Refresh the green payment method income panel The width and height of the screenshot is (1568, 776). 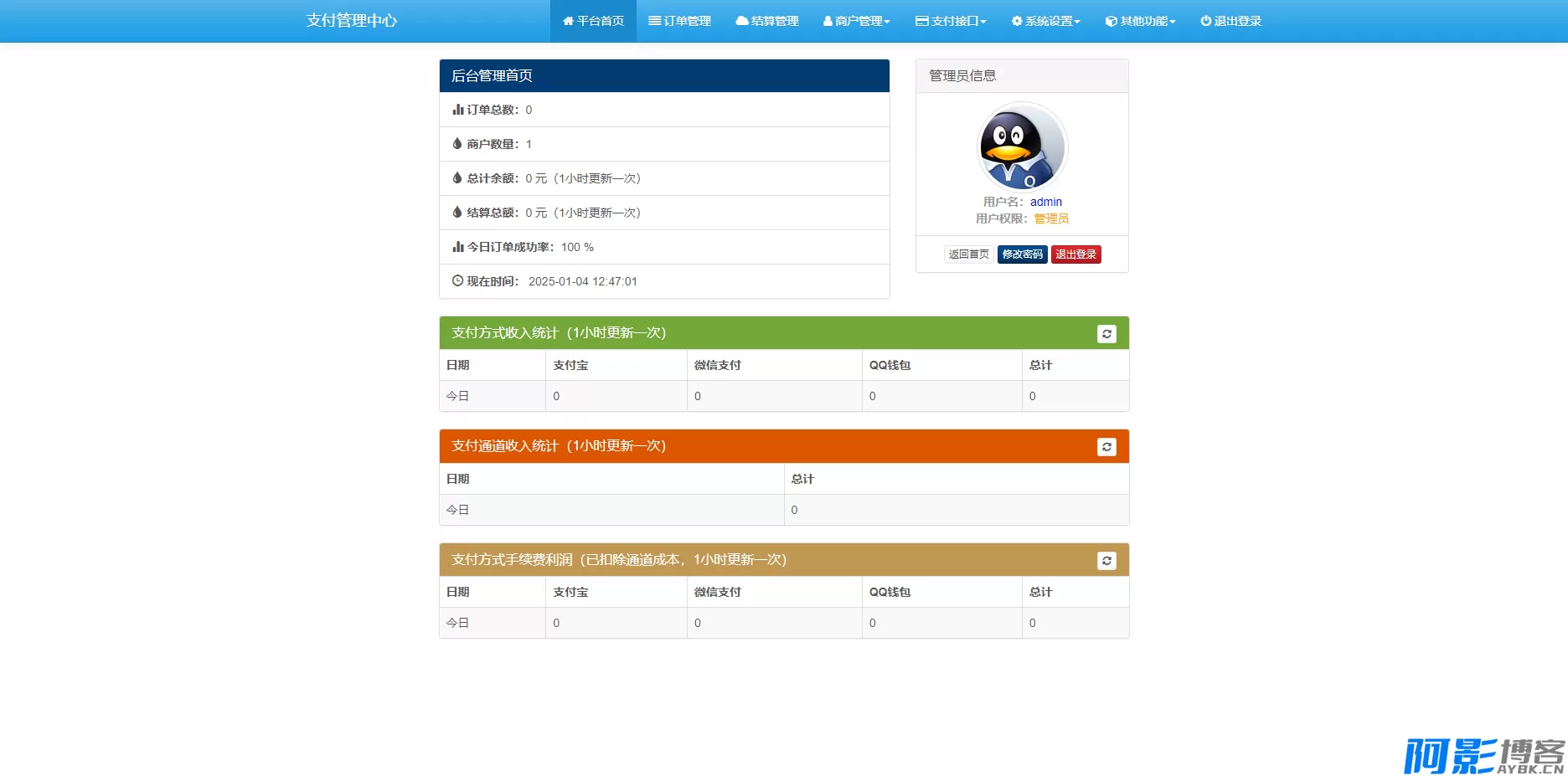pyautogui.click(x=1106, y=334)
